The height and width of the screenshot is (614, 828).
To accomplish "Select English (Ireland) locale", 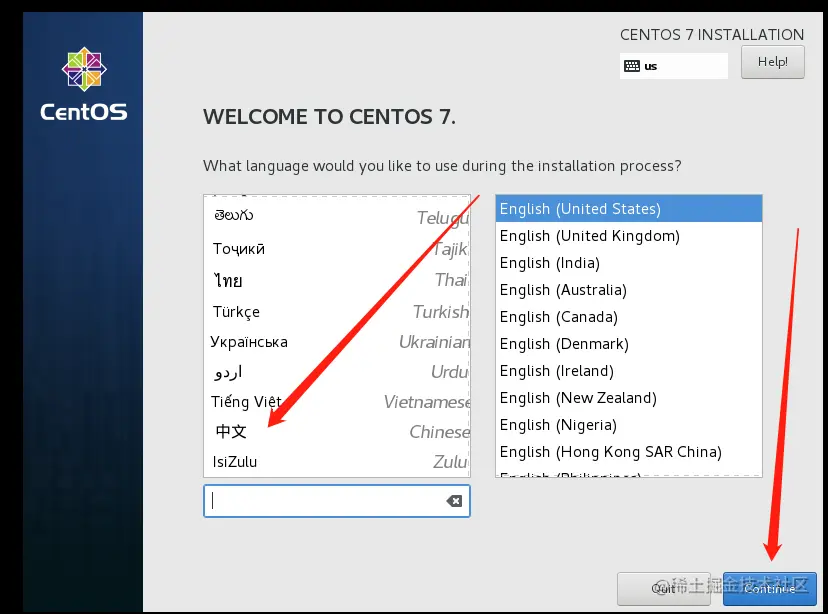I will (x=628, y=371).
